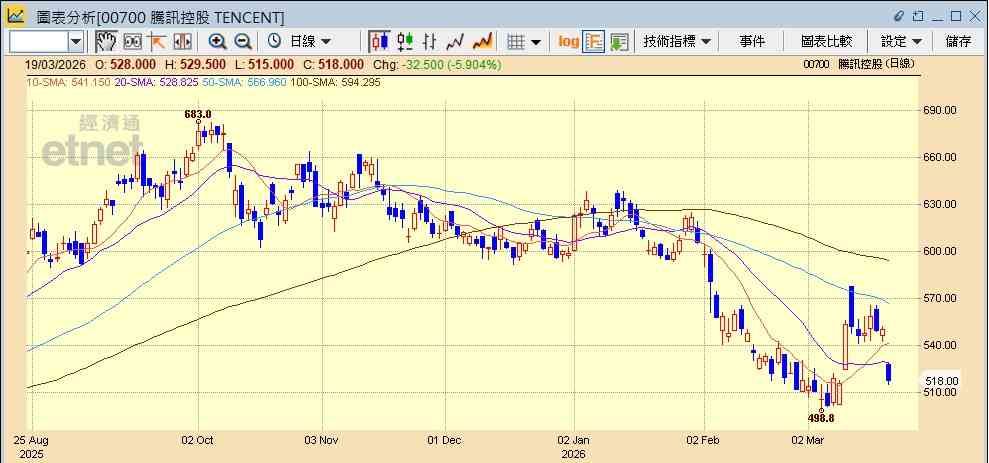Viewport: 989px width, 463px height.
Task: Switch to the line chart type
Action: tap(455, 42)
